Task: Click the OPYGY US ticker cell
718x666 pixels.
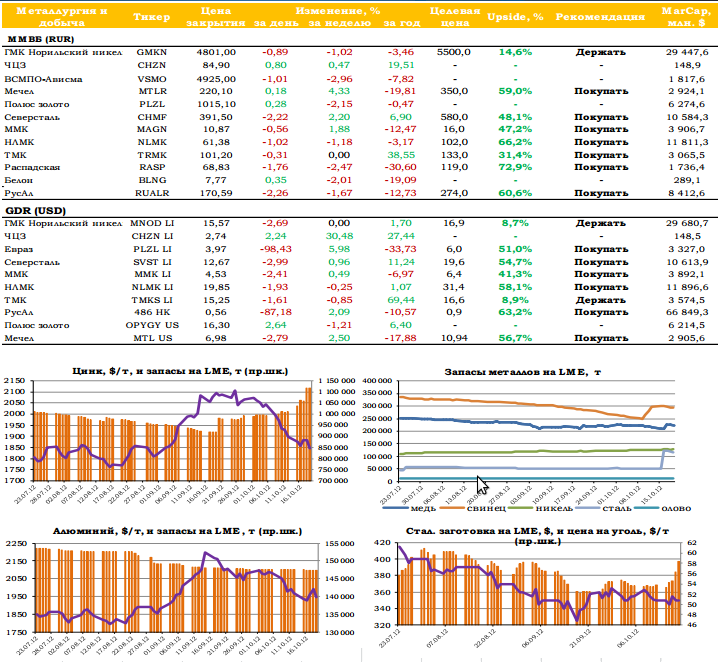Action: coord(152,325)
